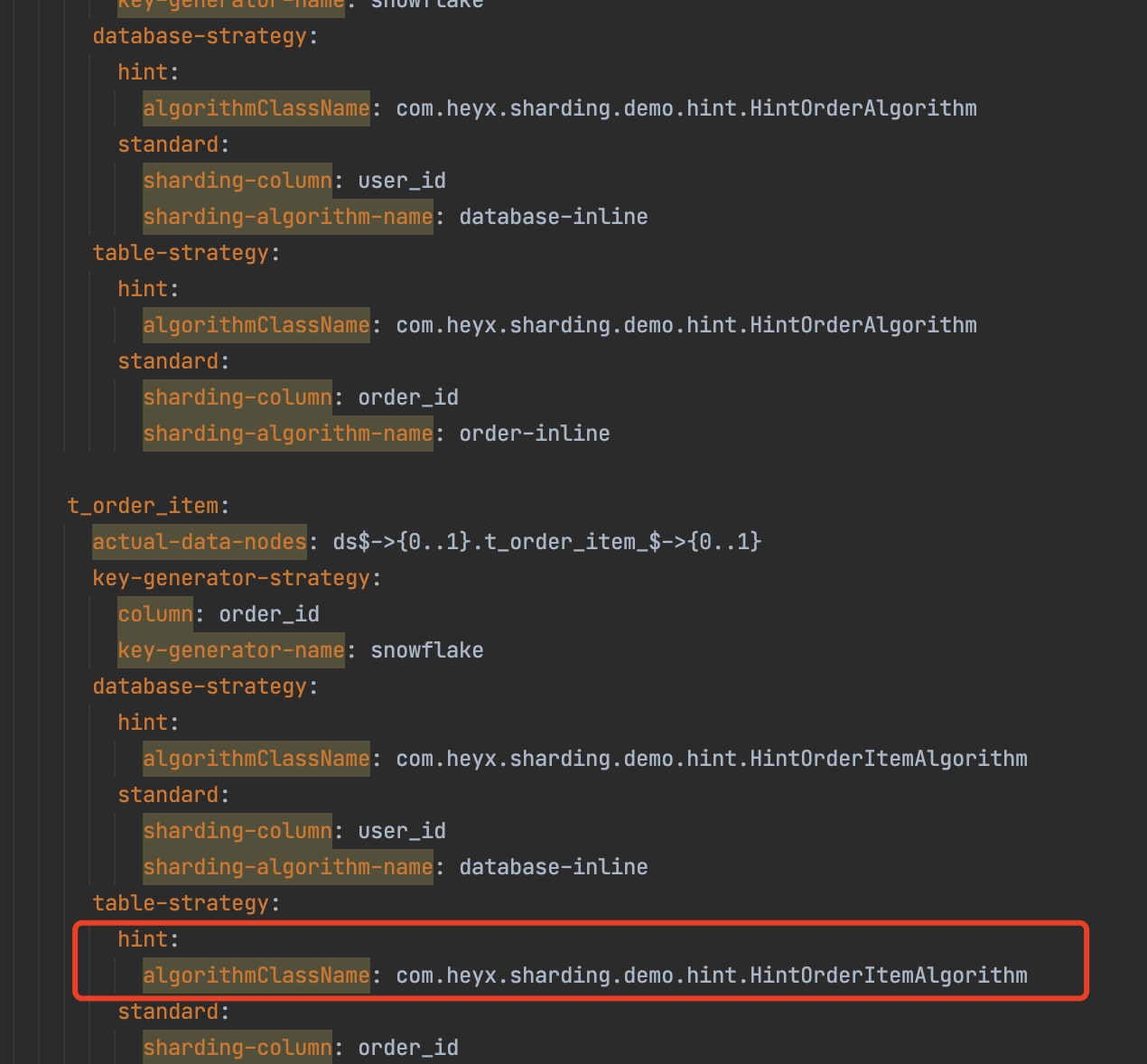Click HintOrderItemAlgorithm class path under t_order_item table-strategy
The height and width of the screenshot is (1064, 1147).
pyautogui.click(x=712, y=975)
